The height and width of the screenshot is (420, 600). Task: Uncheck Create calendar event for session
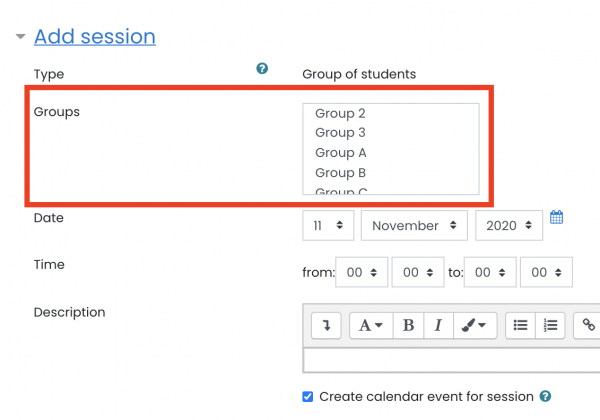pyautogui.click(x=307, y=397)
